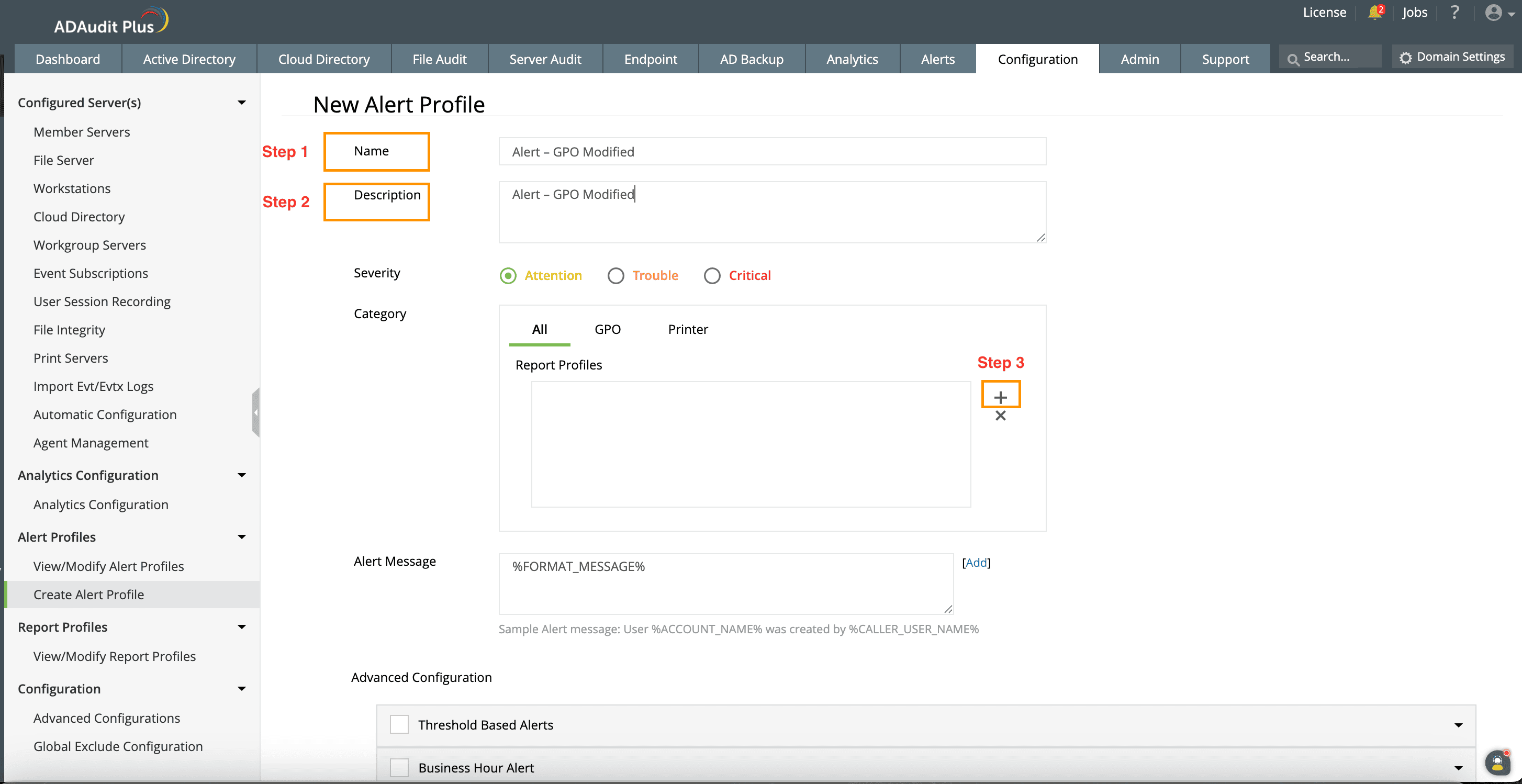
Task: Select the Critical severity radio button
Action: click(x=712, y=276)
